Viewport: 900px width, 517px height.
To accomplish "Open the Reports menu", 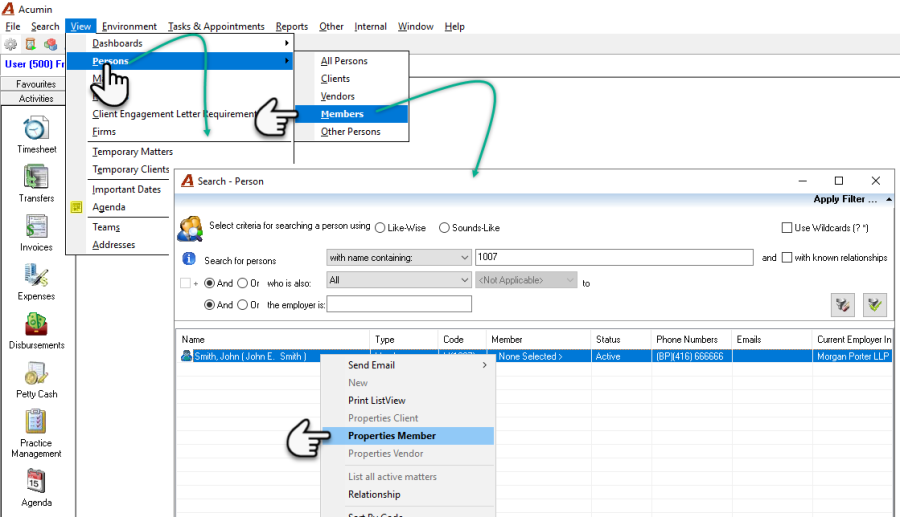I will (292, 26).
